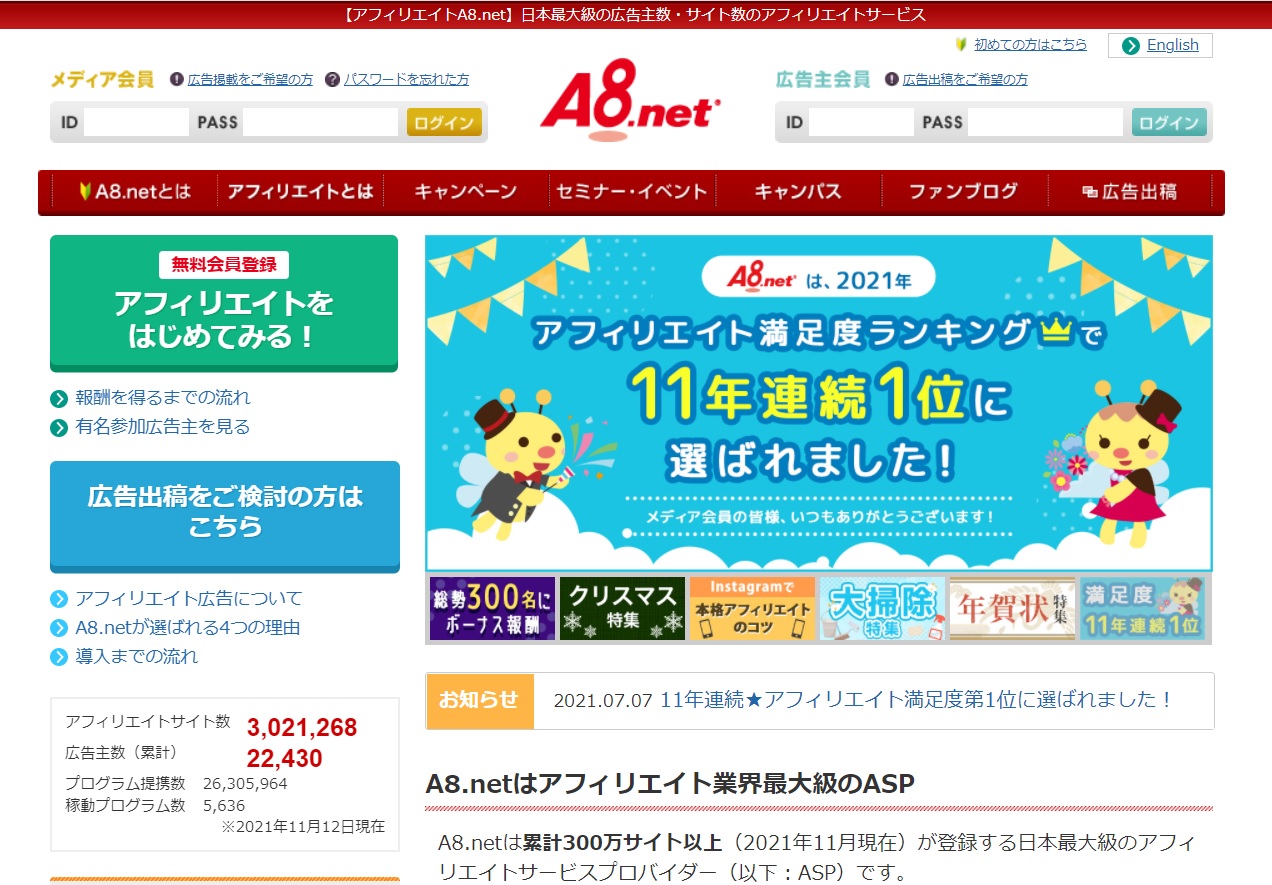Click the exclamation icon beside 広告掲載をご希望の方

tap(177, 79)
